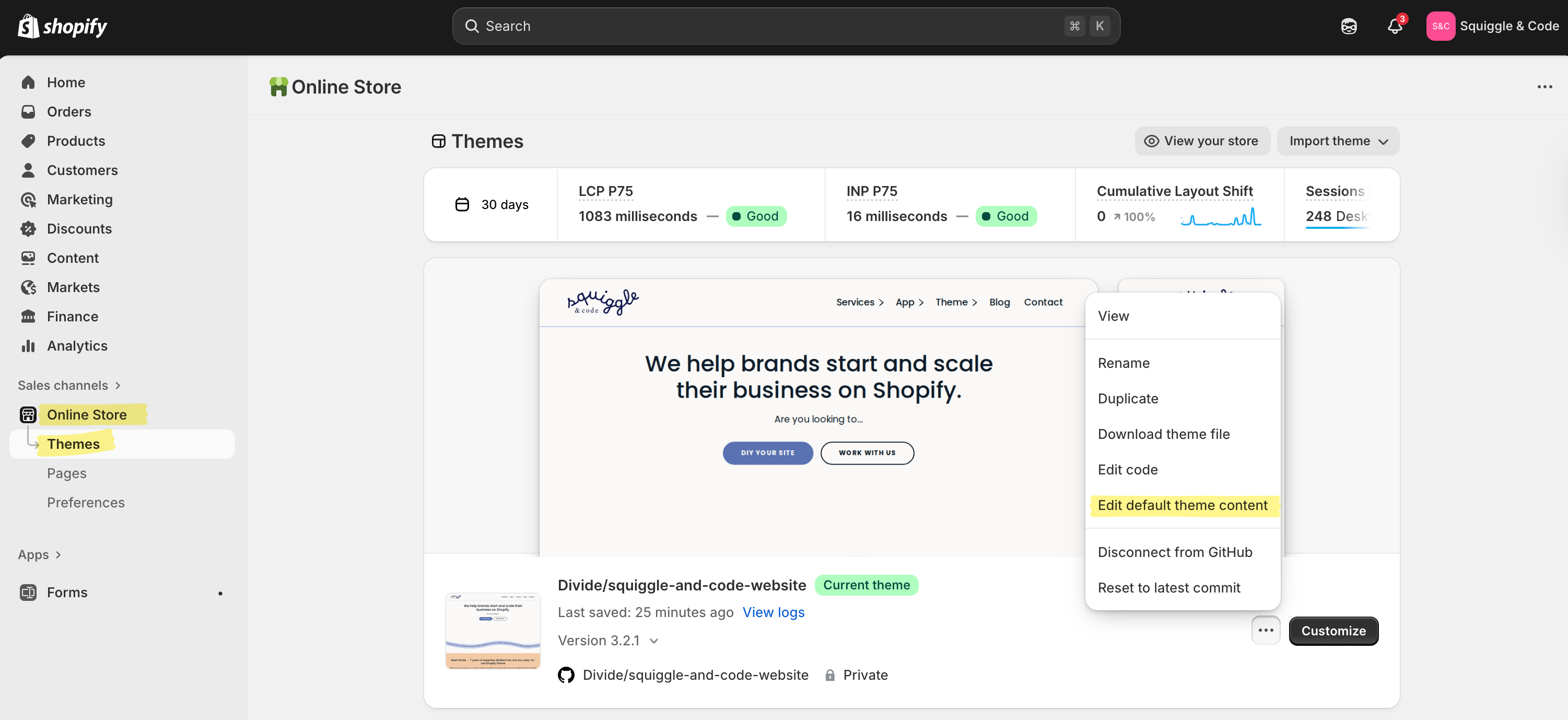Expand the Sales channels section
Image resolution: width=1568 pixels, height=720 pixels.
[69, 385]
